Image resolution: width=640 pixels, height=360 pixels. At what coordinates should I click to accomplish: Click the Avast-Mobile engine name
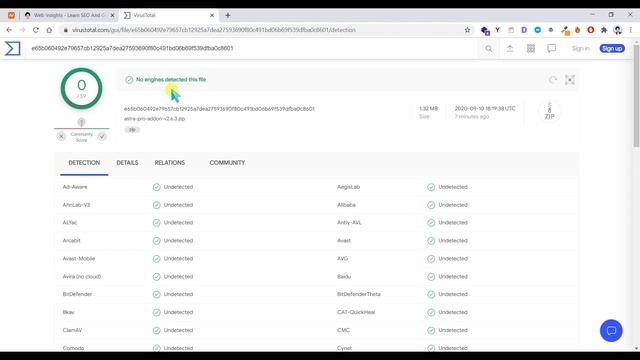[x=79, y=258]
